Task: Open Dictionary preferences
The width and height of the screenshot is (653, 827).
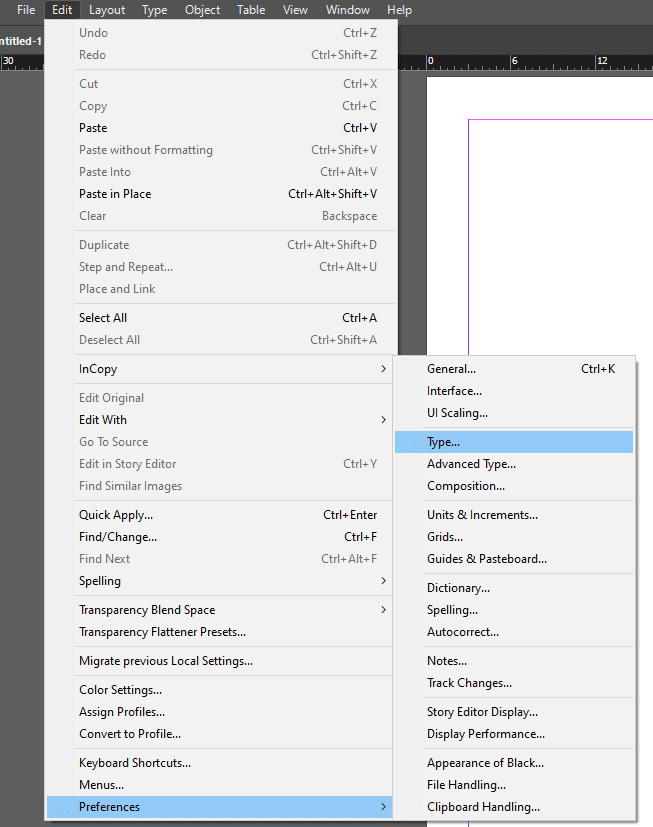Action: 514,588
